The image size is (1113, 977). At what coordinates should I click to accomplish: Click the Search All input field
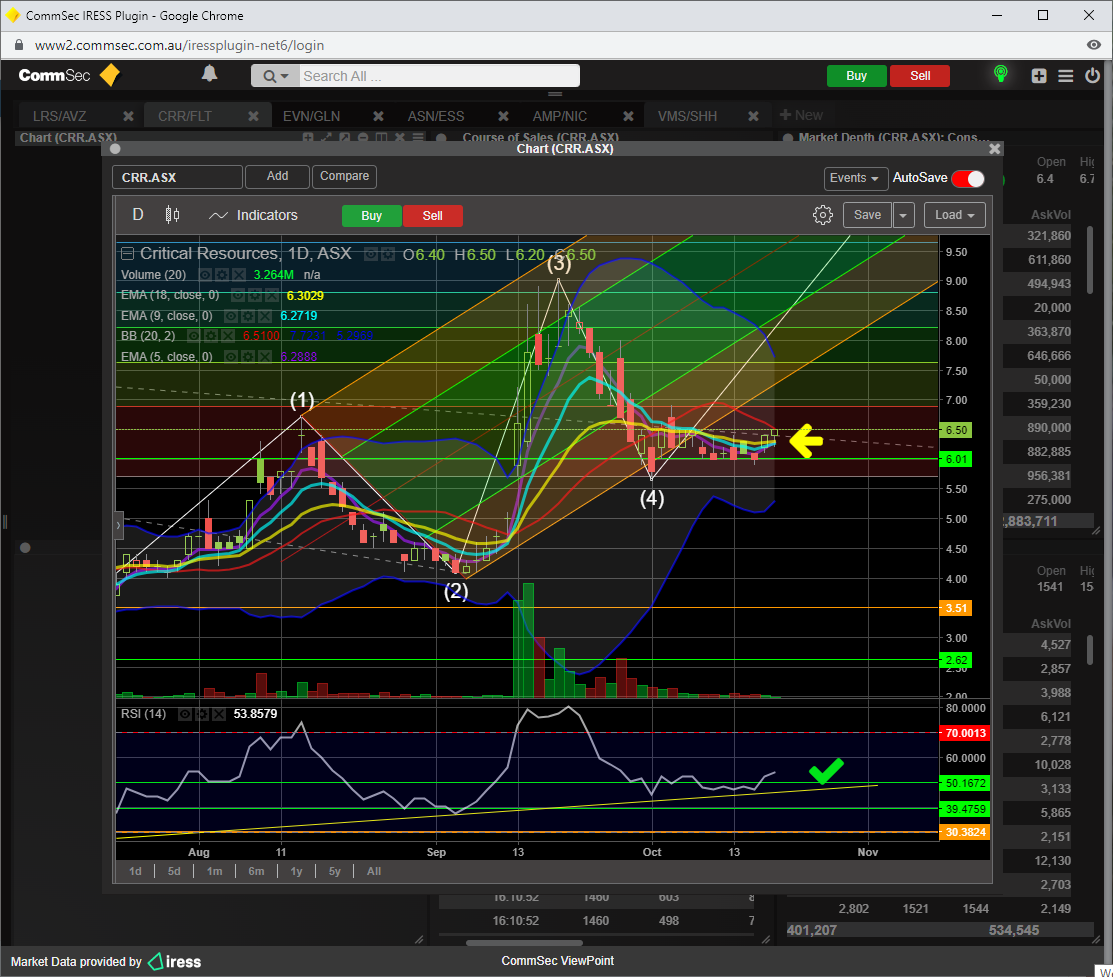tap(438, 76)
